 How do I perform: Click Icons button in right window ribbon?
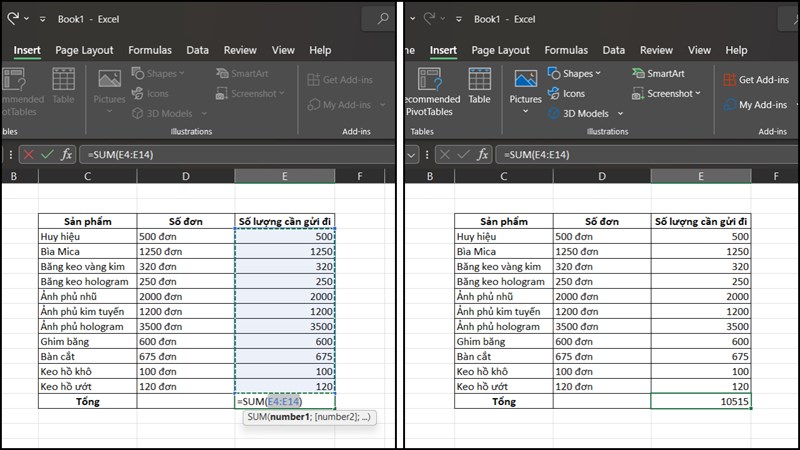(566, 93)
